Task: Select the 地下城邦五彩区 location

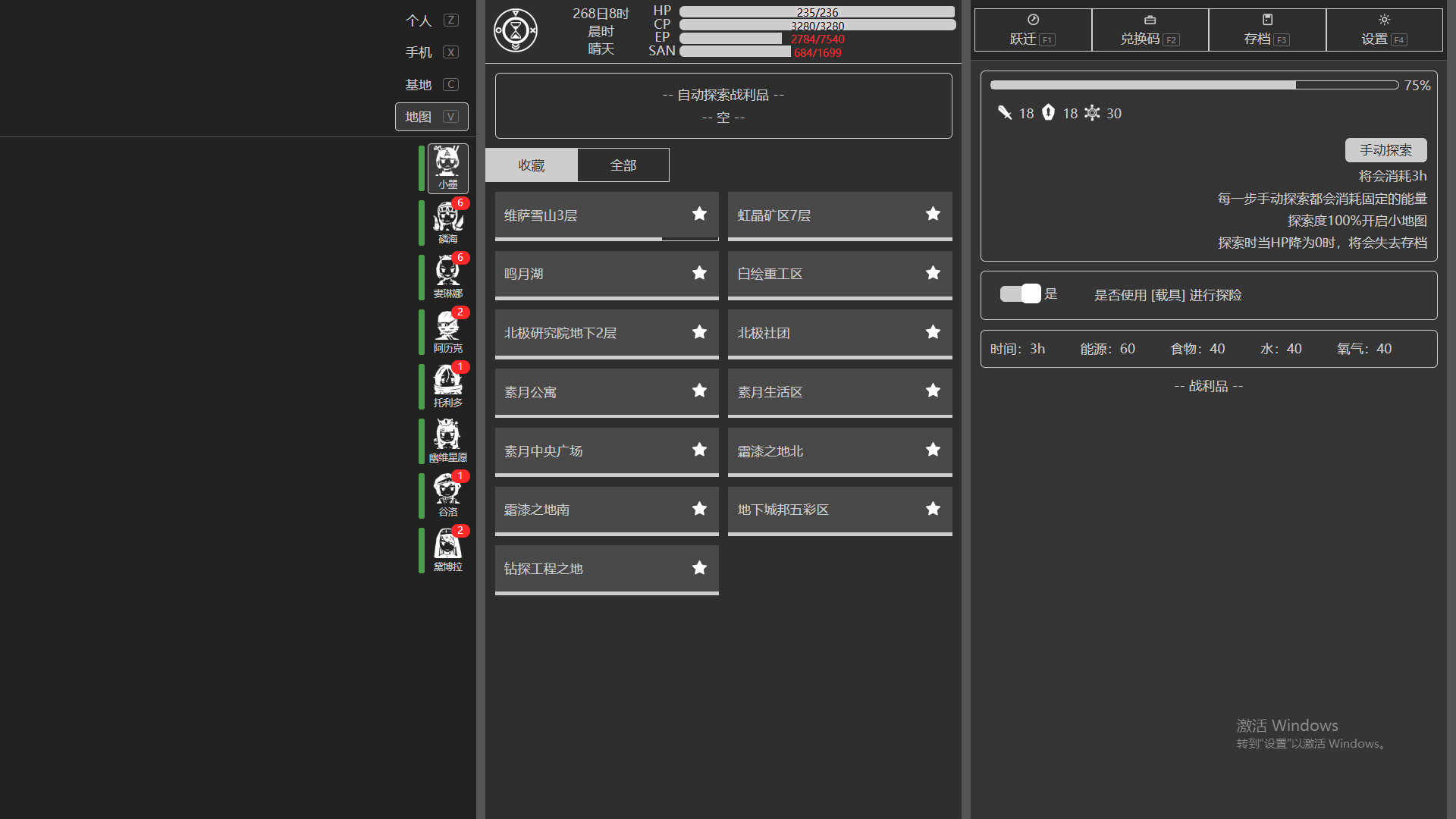Action: click(x=840, y=510)
